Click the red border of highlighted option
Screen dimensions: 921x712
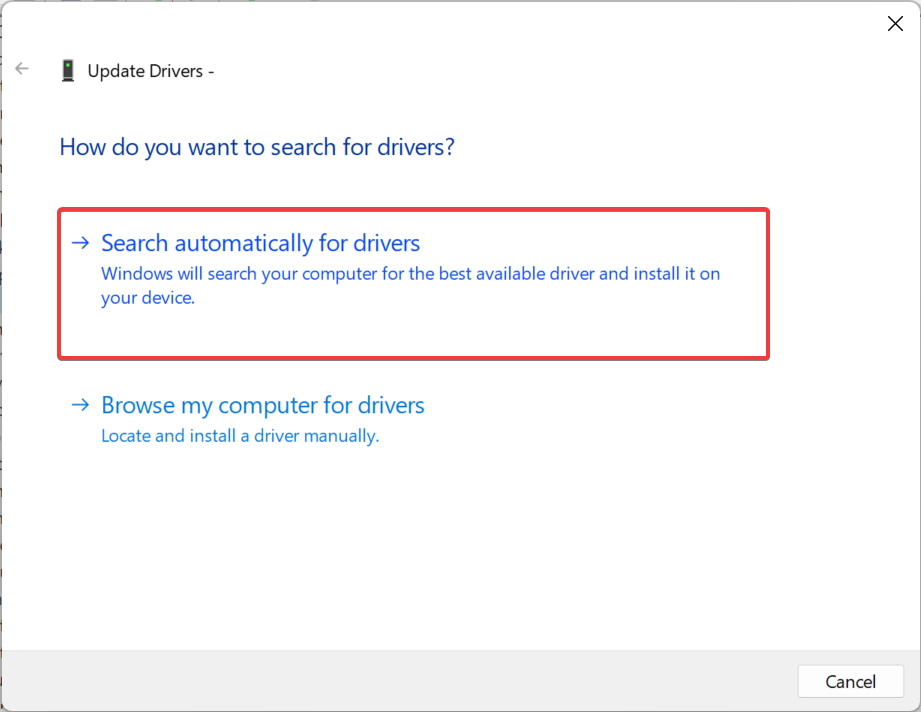[414, 210]
